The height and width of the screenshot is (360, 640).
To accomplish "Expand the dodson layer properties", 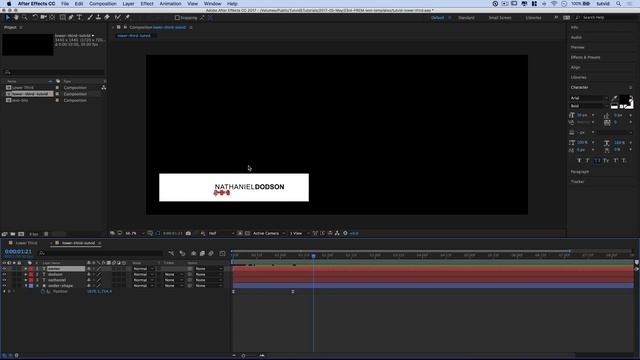I will click(x=26, y=275).
